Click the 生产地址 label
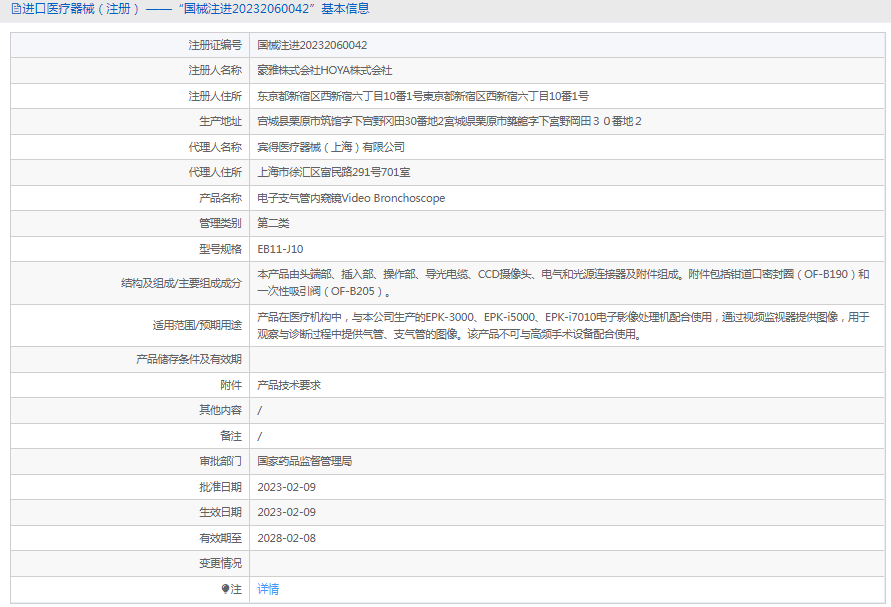The width and height of the screenshot is (891, 607). pyautogui.click(x=220, y=121)
